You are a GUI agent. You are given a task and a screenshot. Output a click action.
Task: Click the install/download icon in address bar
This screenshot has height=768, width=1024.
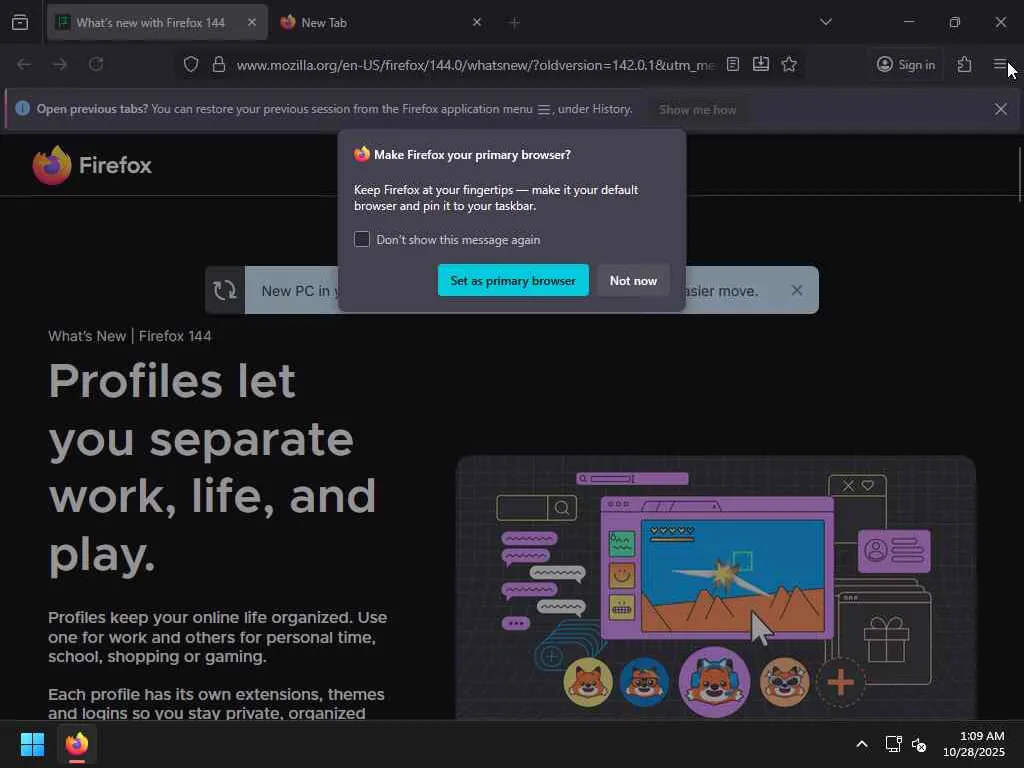tap(761, 64)
